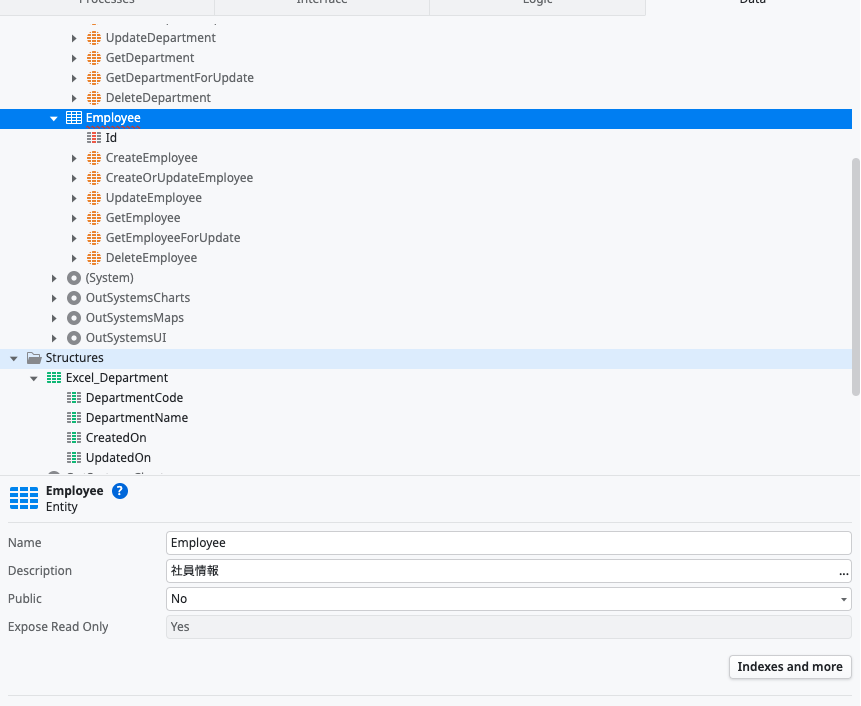Viewport: 861px width, 706px height.
Task: Click the Employee entity table icon
Action: (74, 117)
